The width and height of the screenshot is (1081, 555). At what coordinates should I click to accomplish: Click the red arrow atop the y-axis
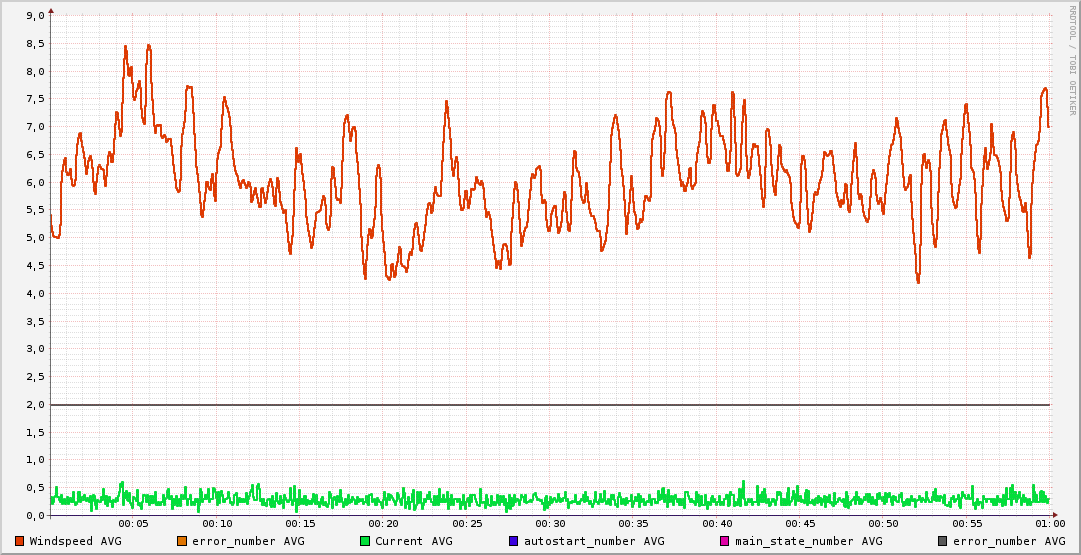pyautogui.click(x=50, y=10)
